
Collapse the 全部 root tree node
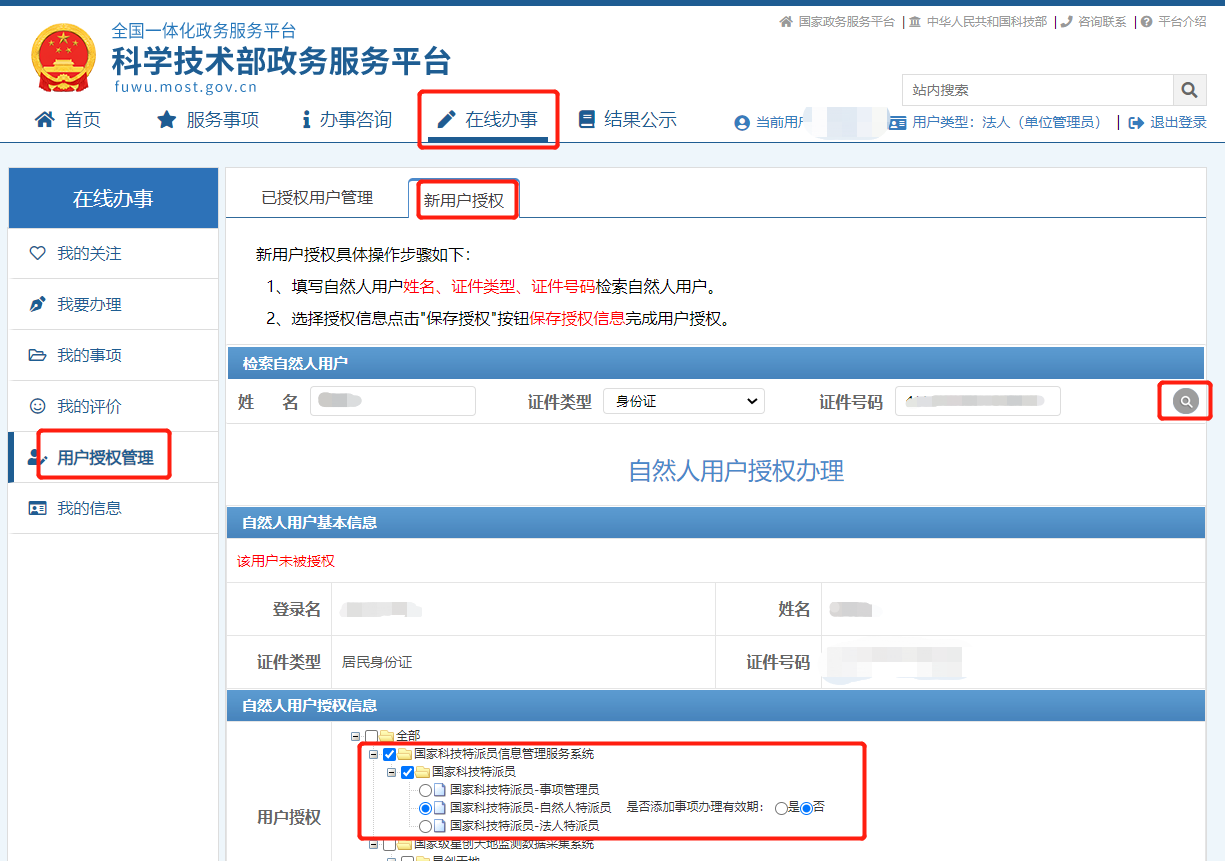click(x=355, y=736)
